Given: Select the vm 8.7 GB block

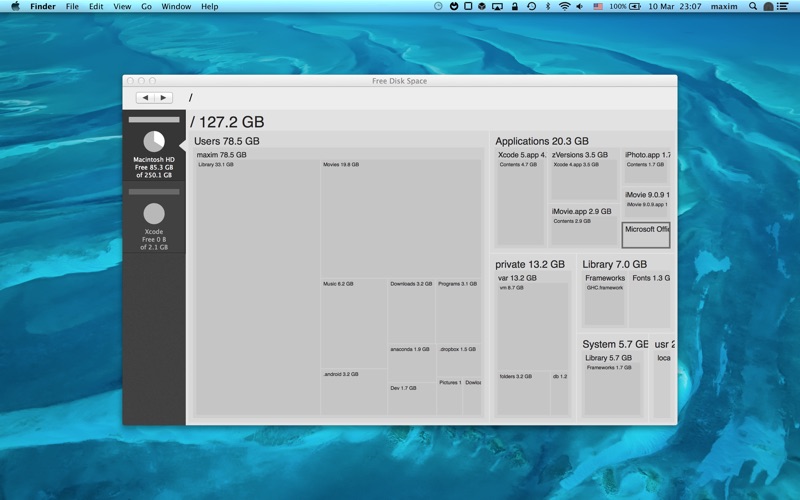Looking at the screenshot, I should click(x=533, y=327).
